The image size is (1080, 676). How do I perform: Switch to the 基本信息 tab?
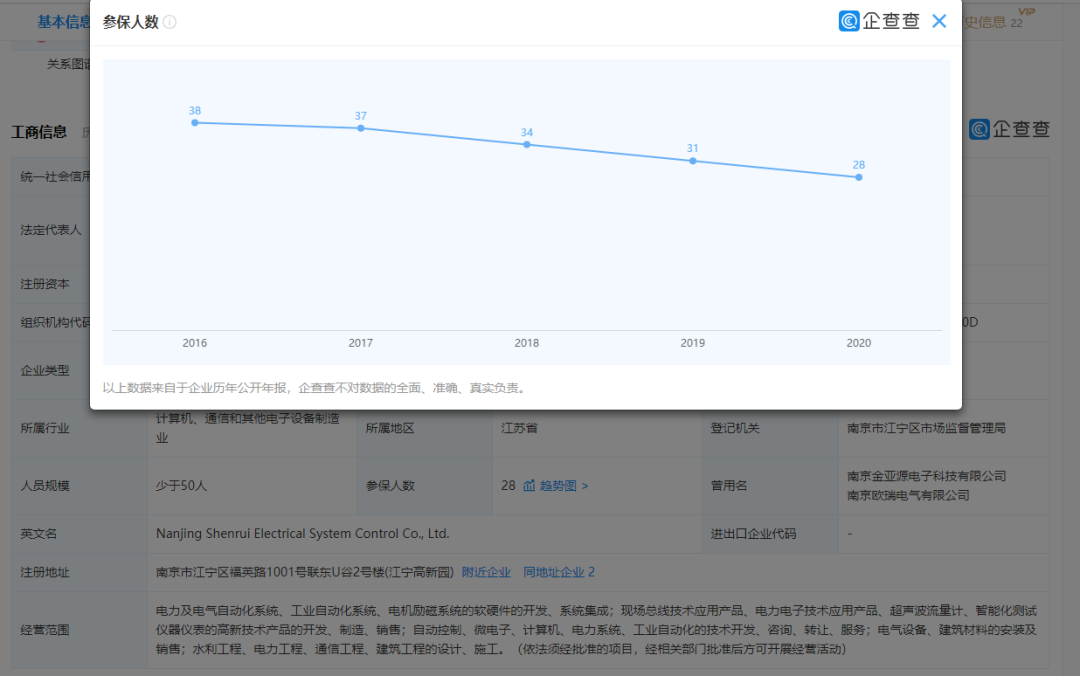[x=63, y=22]
